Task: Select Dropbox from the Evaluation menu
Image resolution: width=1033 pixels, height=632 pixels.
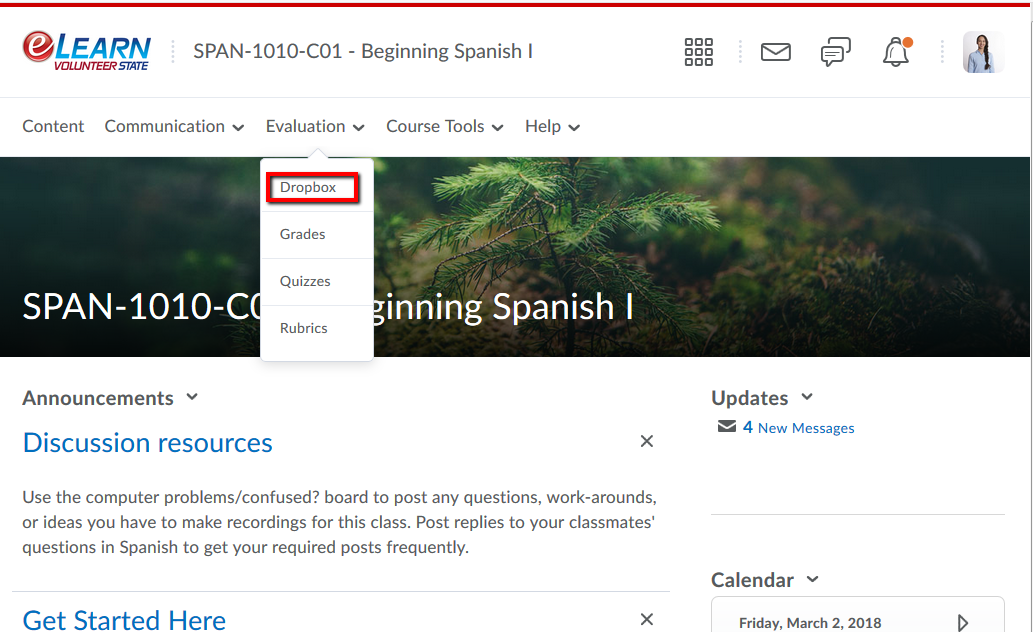Action: (308, 187)
